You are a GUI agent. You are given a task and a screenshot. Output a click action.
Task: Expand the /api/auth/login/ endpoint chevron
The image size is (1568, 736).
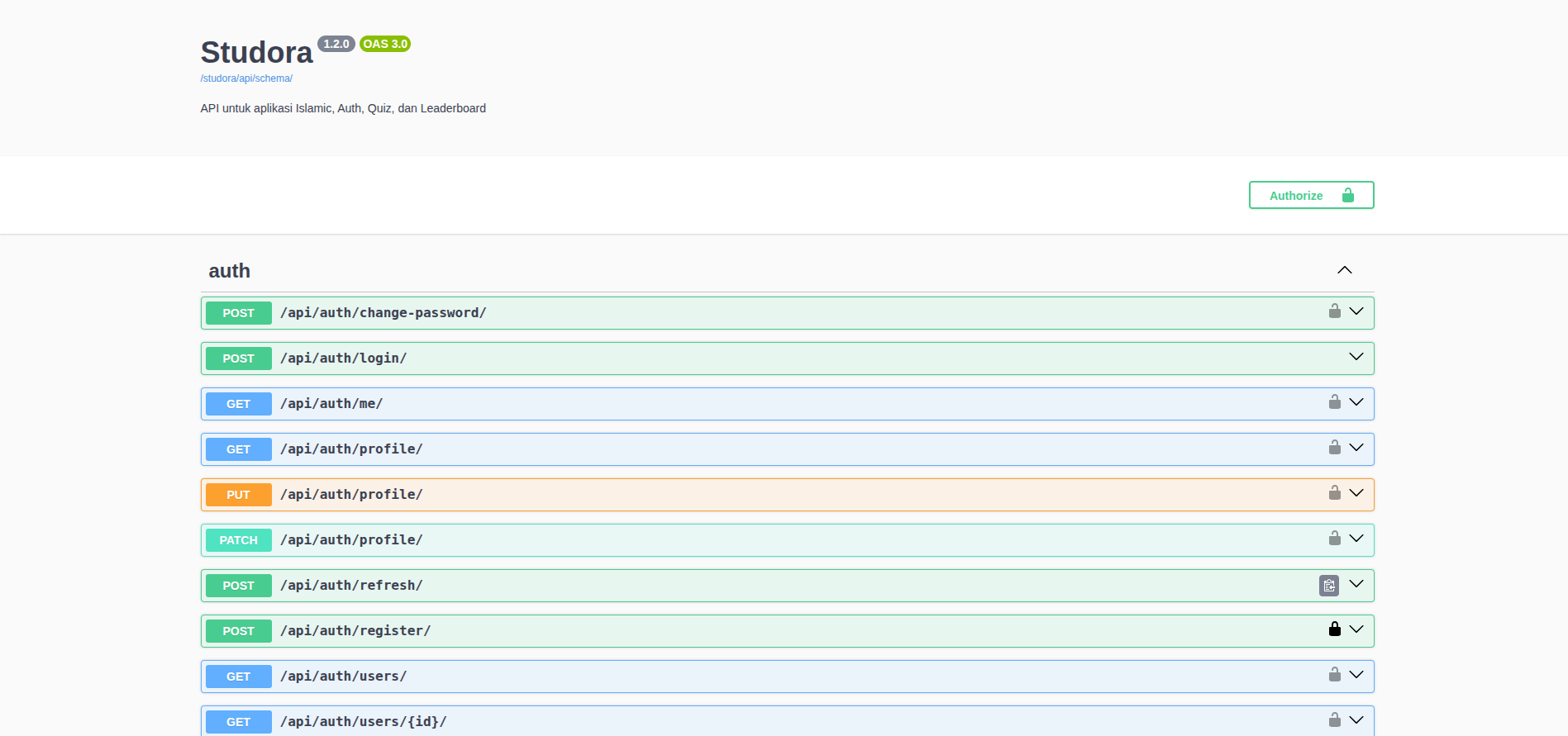(1356, 357)
